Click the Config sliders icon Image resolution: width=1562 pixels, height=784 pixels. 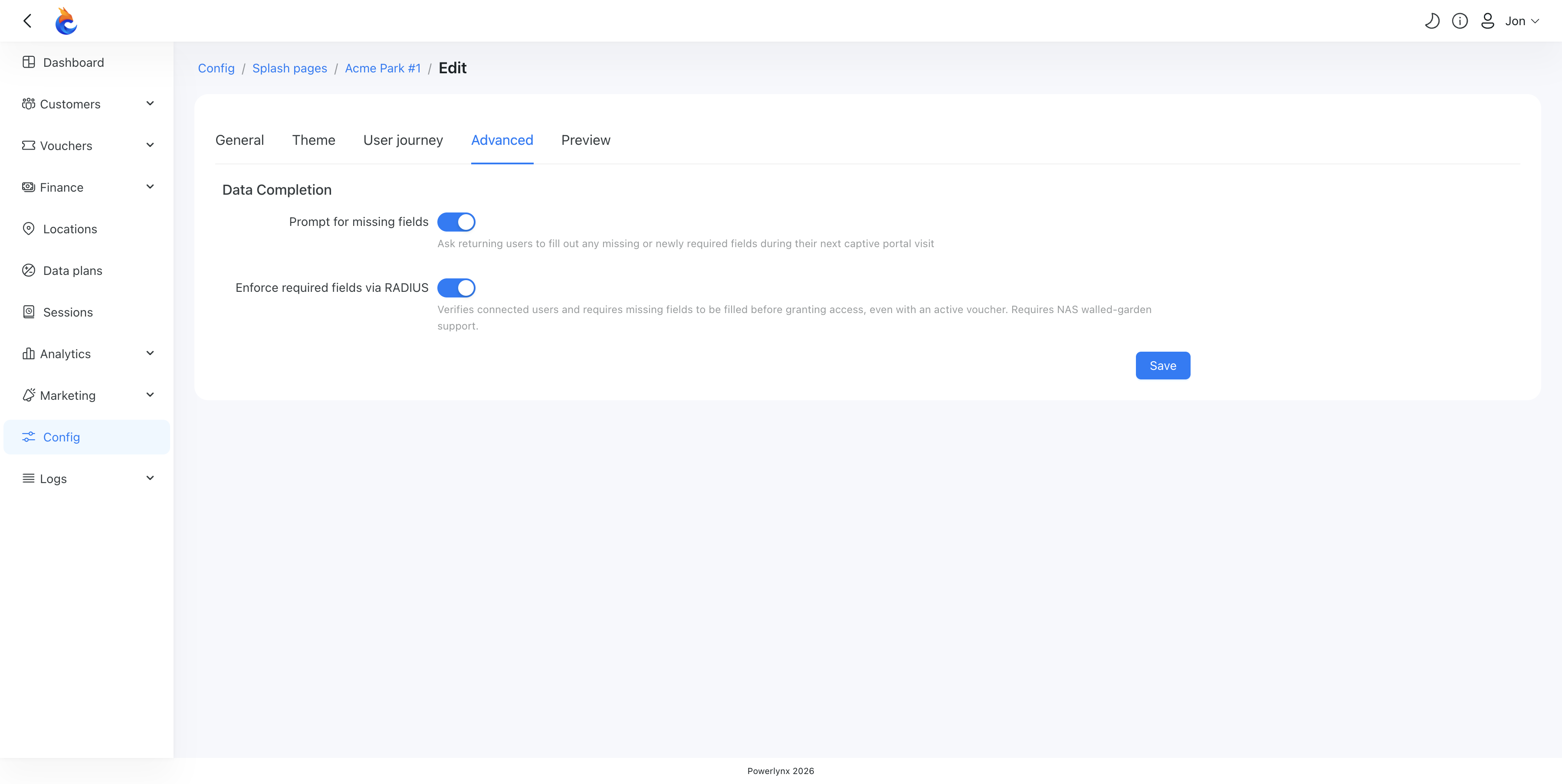point(29,437)
